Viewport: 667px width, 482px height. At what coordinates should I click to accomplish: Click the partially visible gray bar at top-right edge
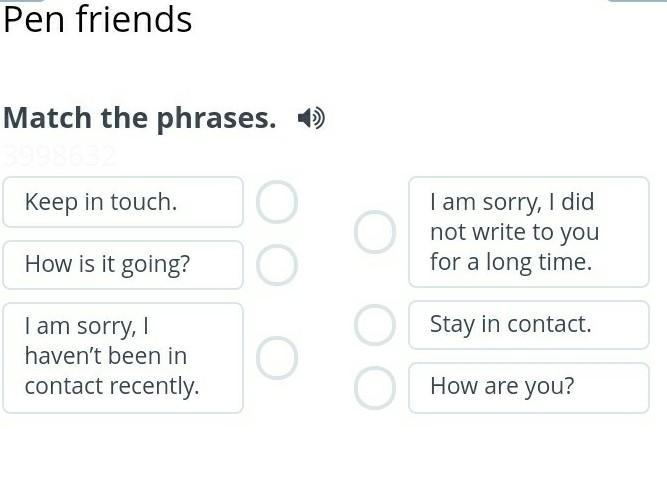coord(637,1)
